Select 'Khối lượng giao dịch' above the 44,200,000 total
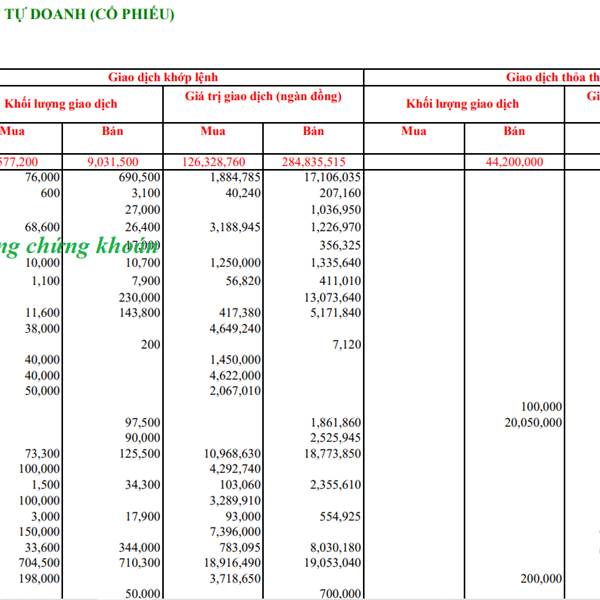Viewport: 600px width, 600px height. pos(462,104)
